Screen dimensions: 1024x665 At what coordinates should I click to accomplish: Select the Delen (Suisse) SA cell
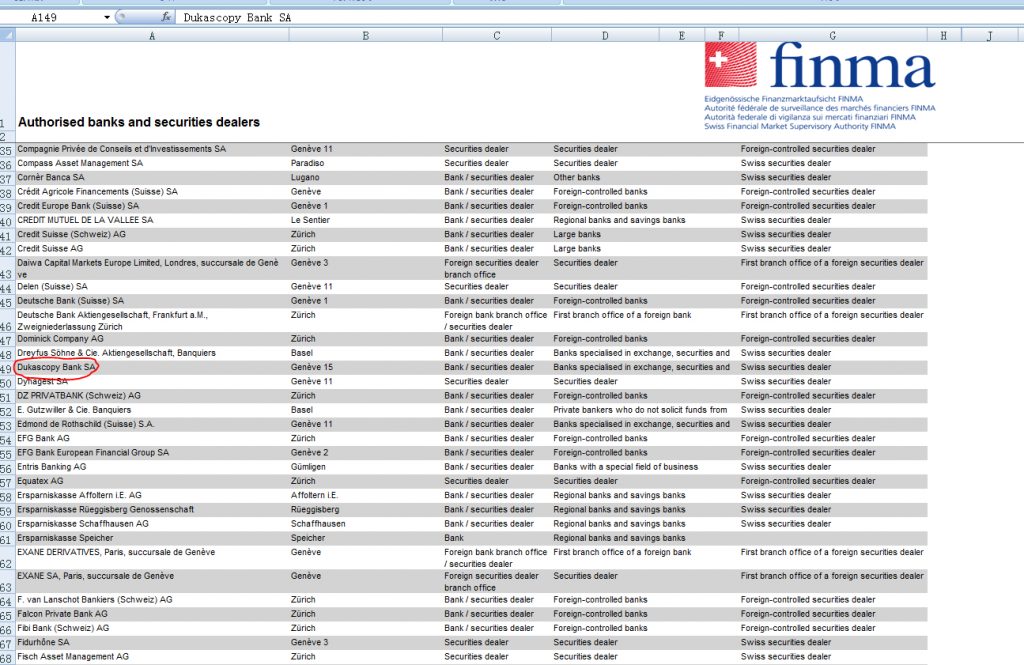click(x=152, y=287)
